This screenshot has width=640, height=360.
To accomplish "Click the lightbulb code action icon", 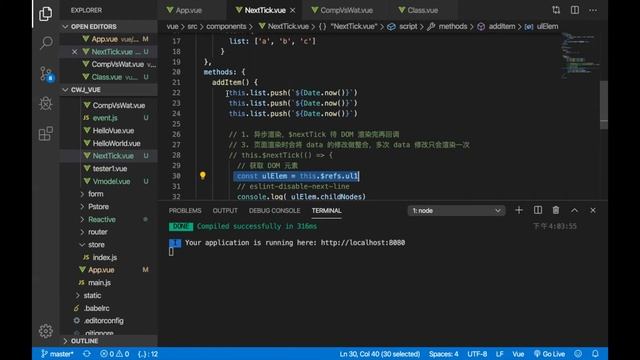I will click(x=202, y=176).
